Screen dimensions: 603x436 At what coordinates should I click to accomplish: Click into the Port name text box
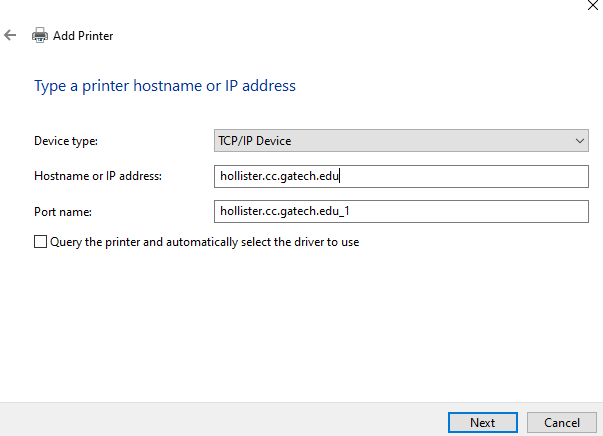coord(400,211)
